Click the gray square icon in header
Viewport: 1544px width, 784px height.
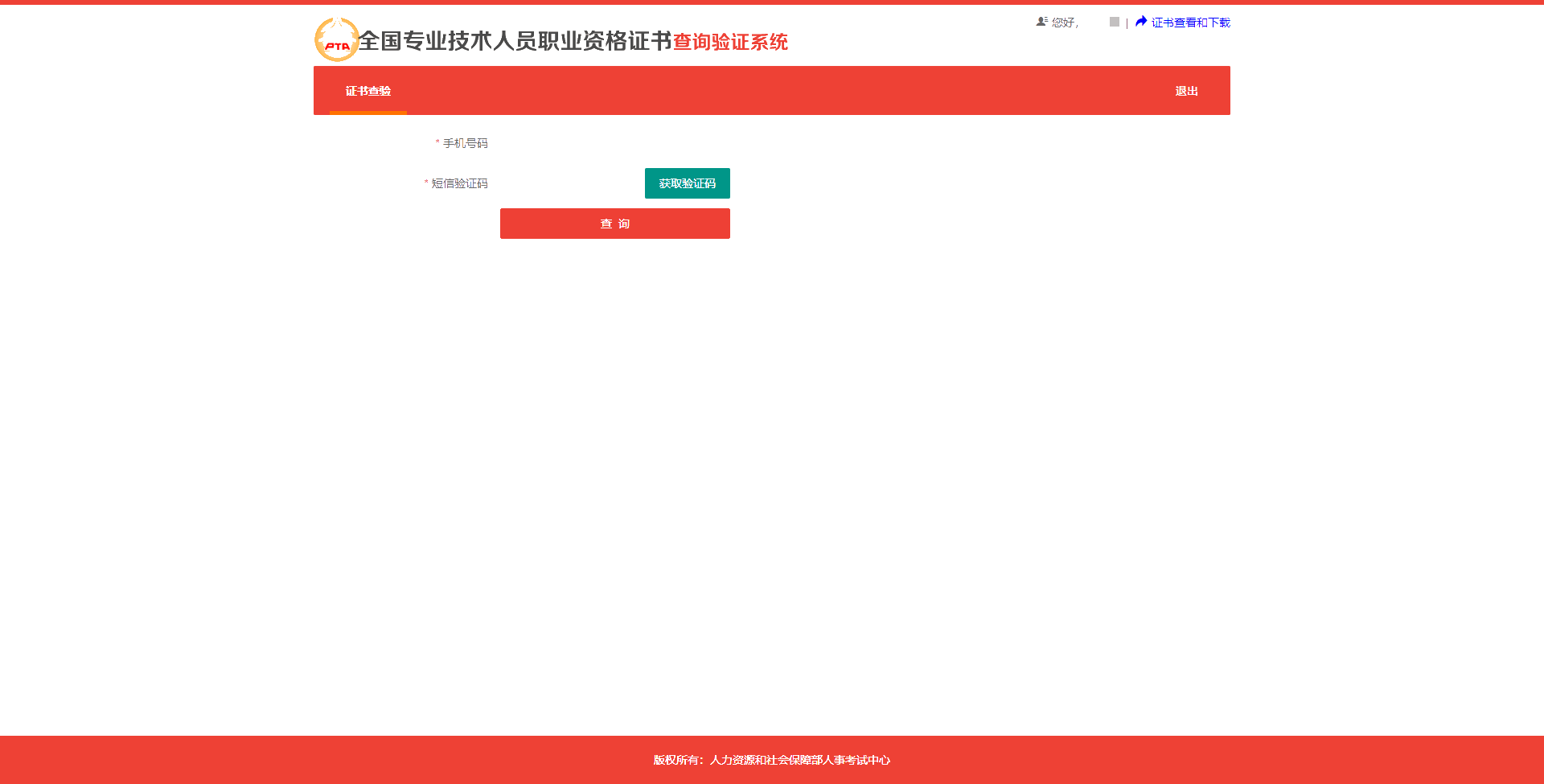pos(1115,22)
